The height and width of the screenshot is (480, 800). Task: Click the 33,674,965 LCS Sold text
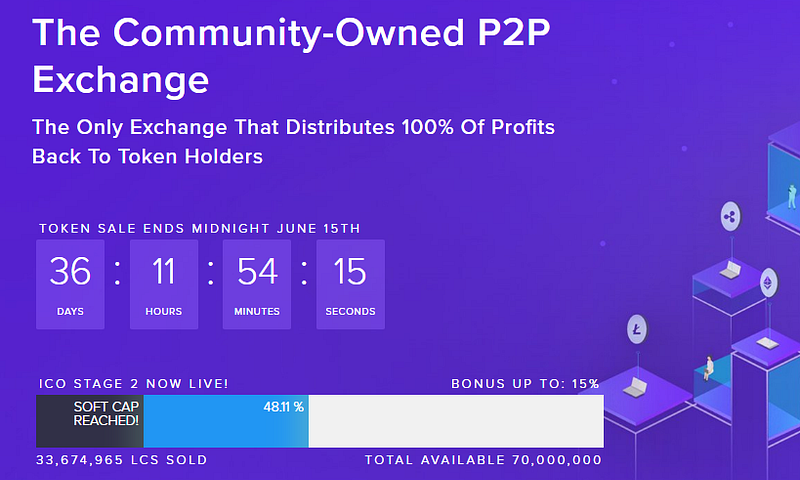[122, 460]
